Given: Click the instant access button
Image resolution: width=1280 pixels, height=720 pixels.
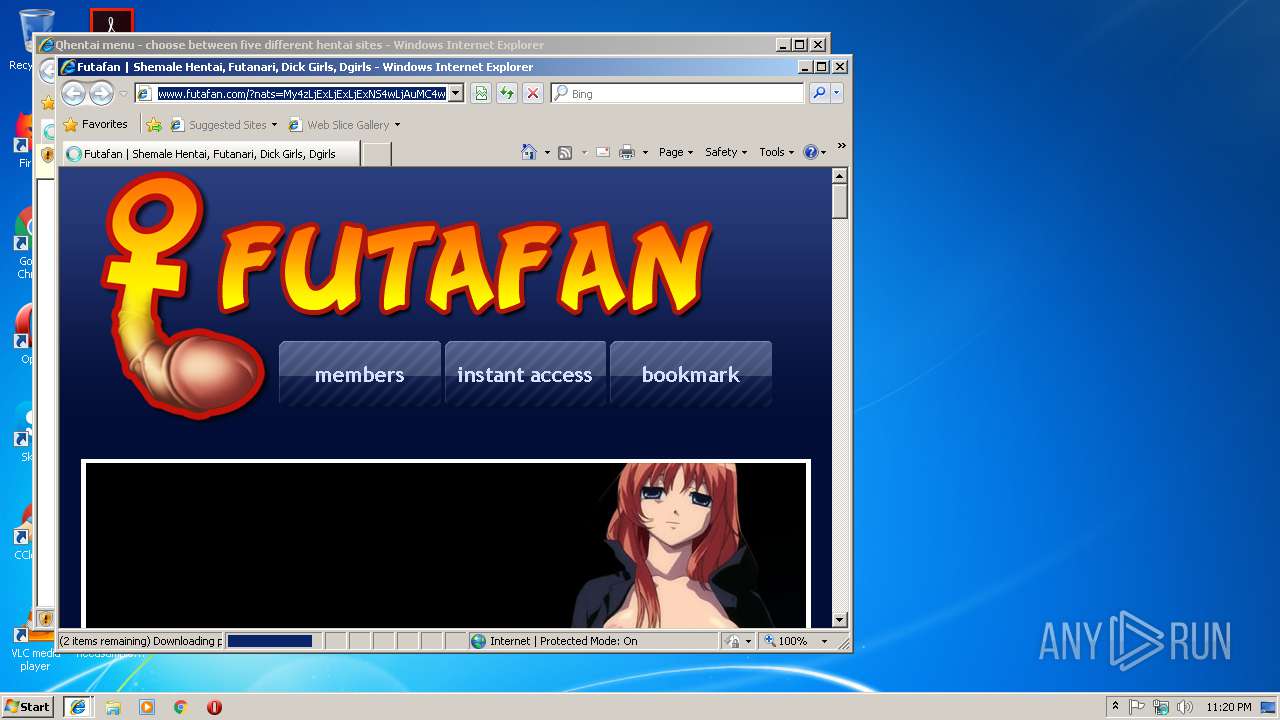Looking at the screenshot, I should 525,374.
